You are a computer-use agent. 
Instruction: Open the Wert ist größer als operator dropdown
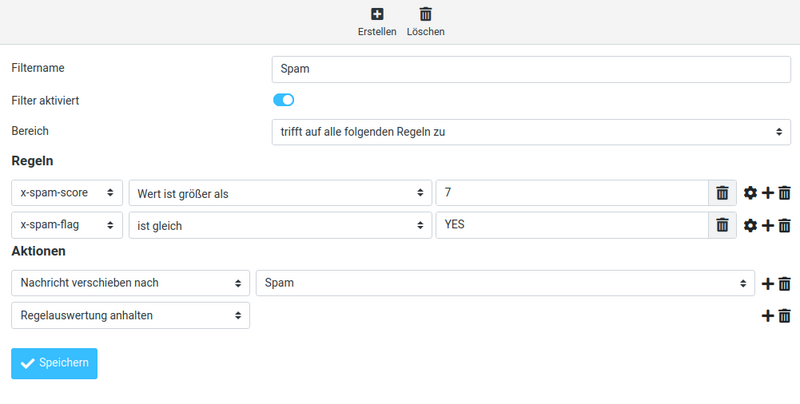(x=280, y=193)
